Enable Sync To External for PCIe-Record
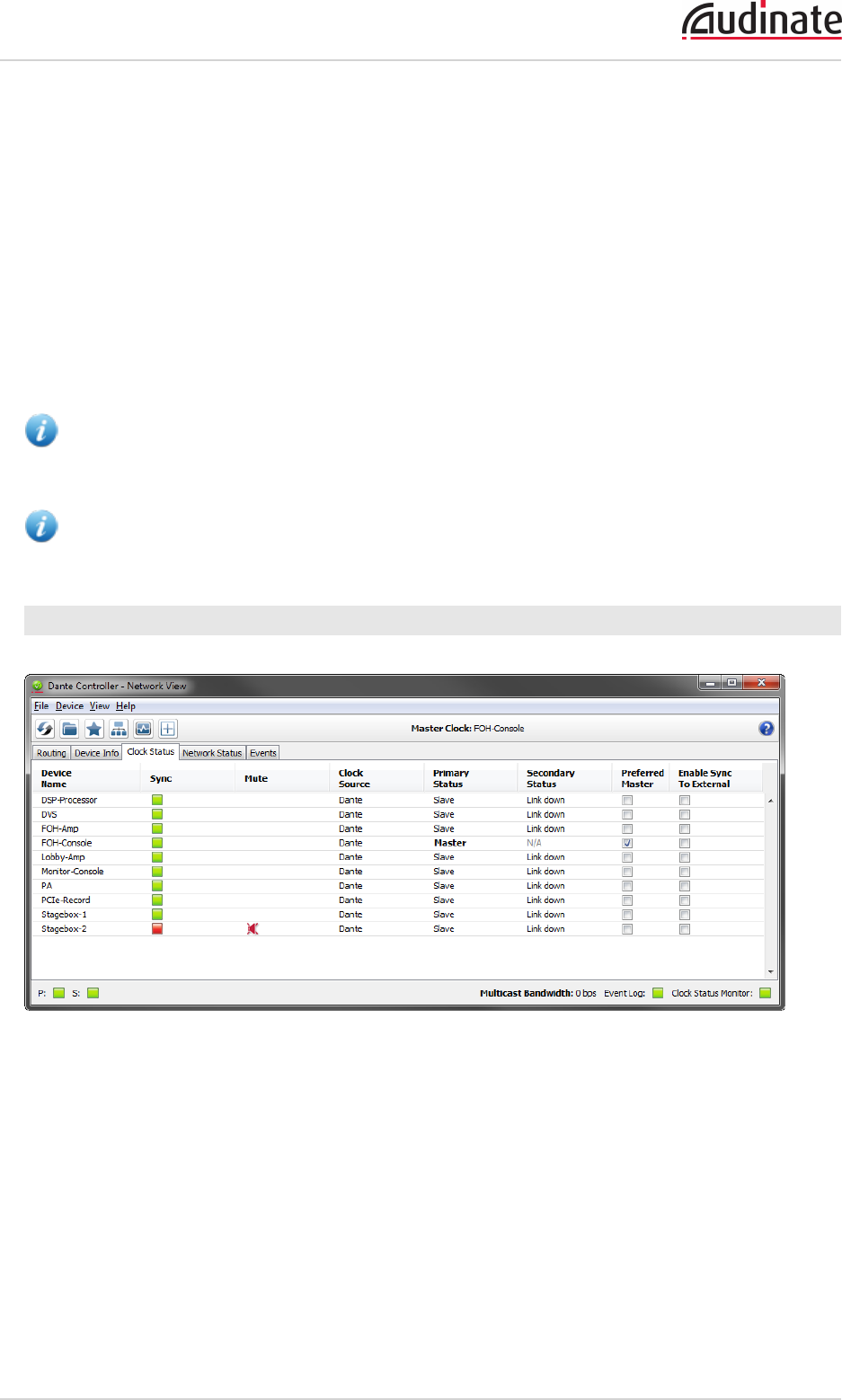842x1400 pixels. coord(685,900)
